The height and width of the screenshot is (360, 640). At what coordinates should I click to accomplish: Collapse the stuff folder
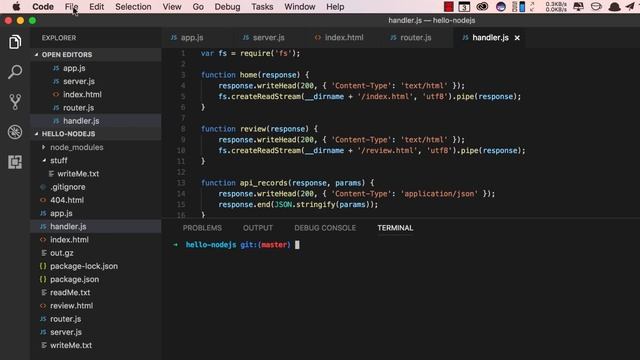click(96, 160)
